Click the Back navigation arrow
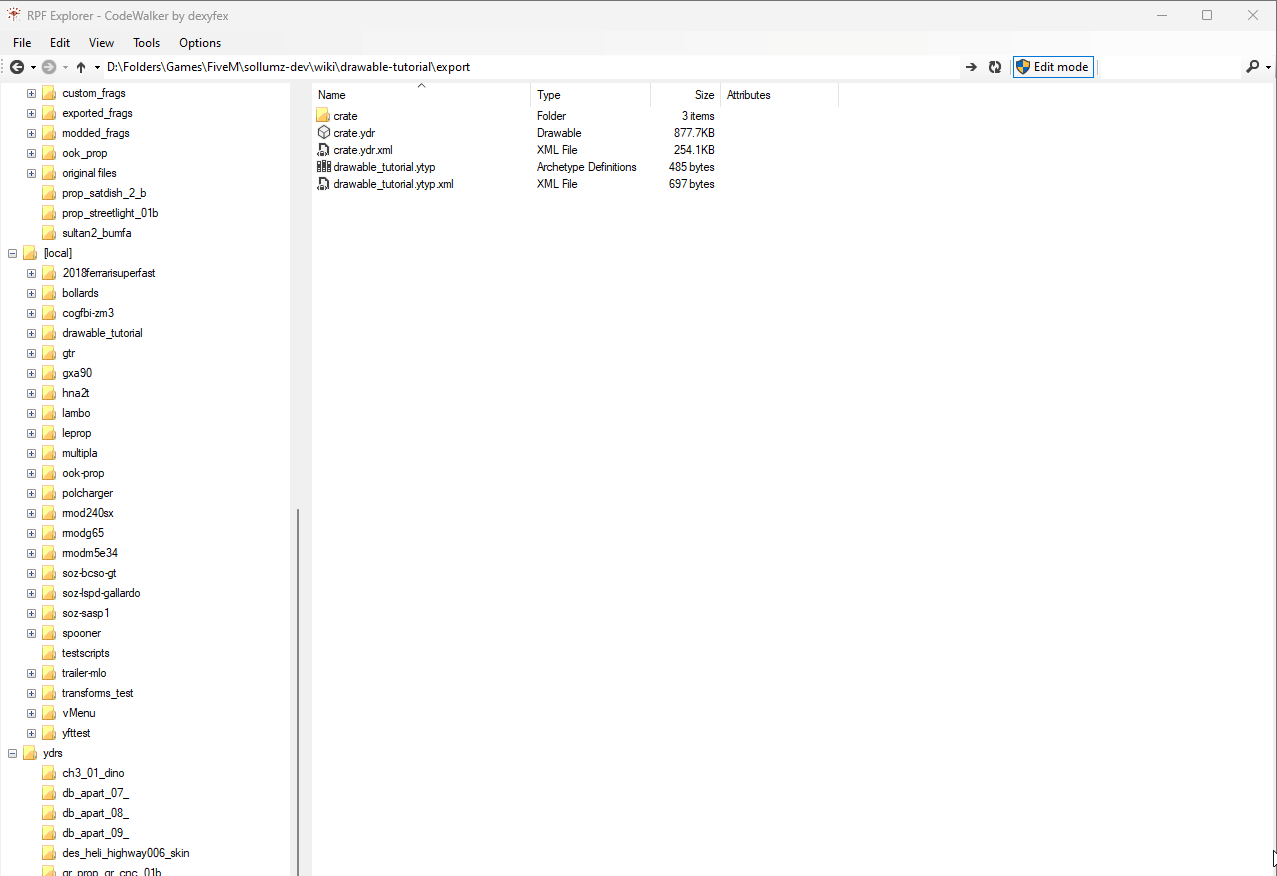The height and width of the screenshot is (876, 1277). [17, 67]
